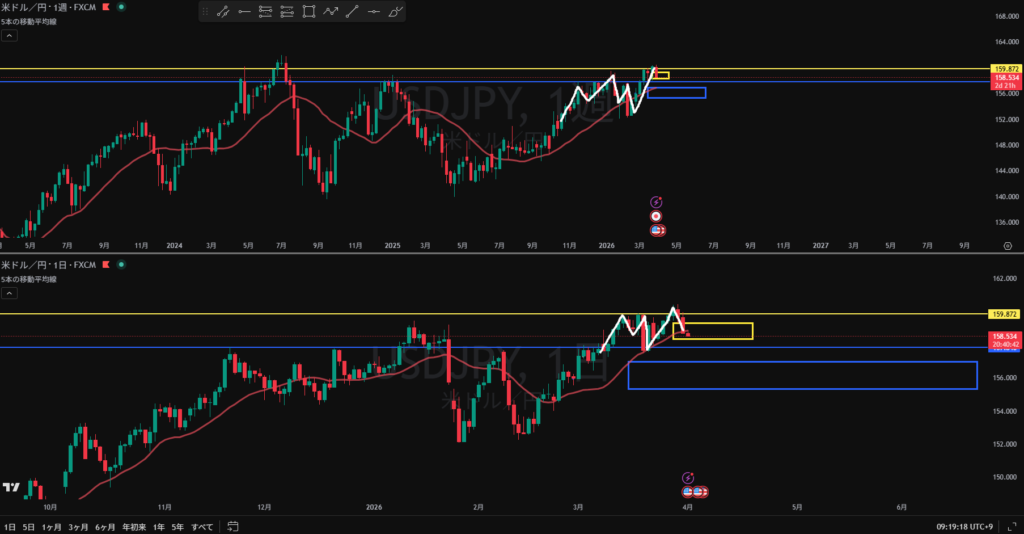The width and height of the screenshot is (1024, 534).
Task: Click green market status dot on daily chart
Action: point(121,265)
